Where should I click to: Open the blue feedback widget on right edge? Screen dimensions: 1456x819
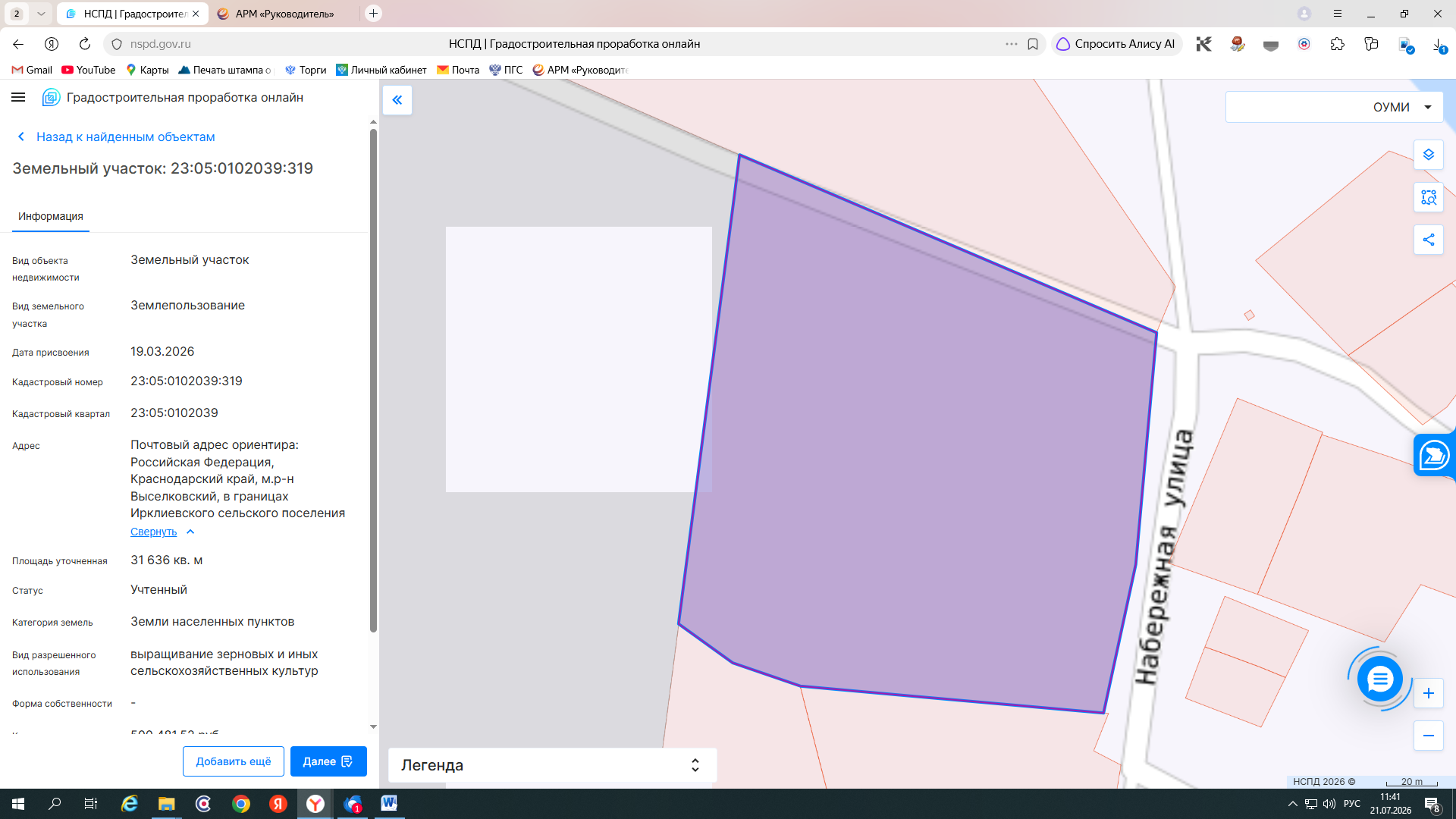pyautogui.click(x=1434, y=456)
